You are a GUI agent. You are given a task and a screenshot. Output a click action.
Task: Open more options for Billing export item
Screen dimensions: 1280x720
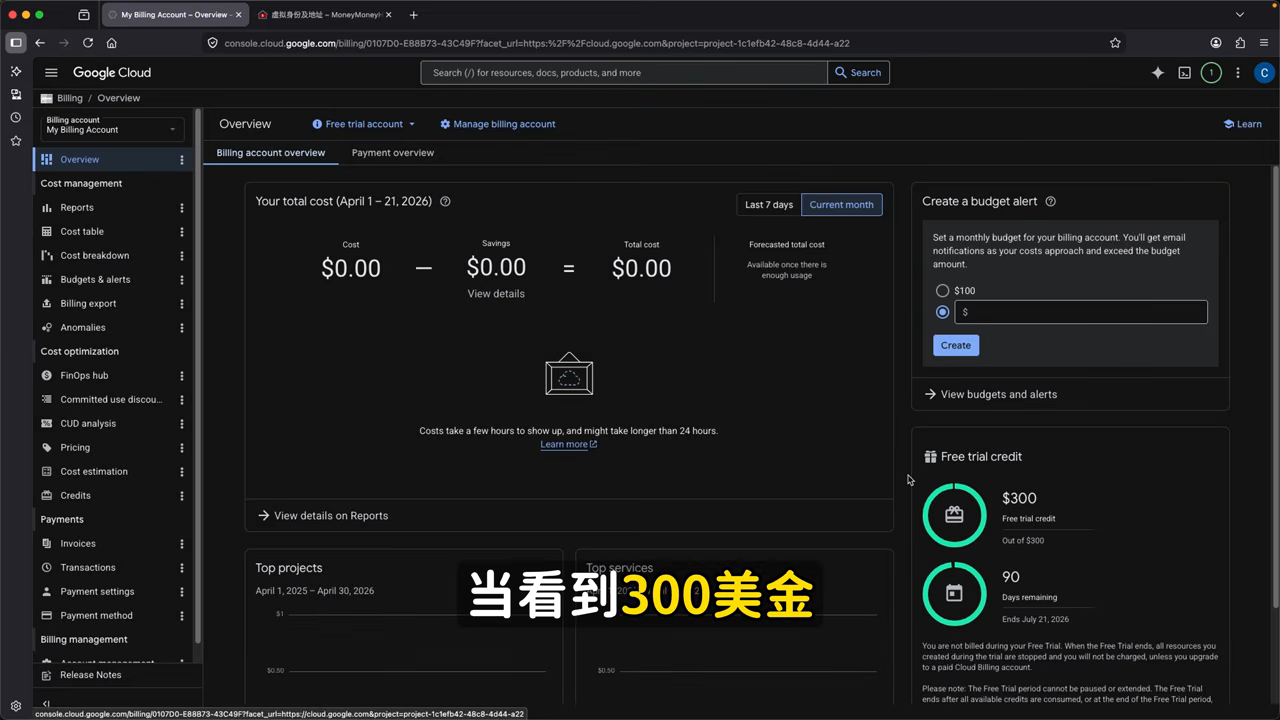click(x=182, y=304)
